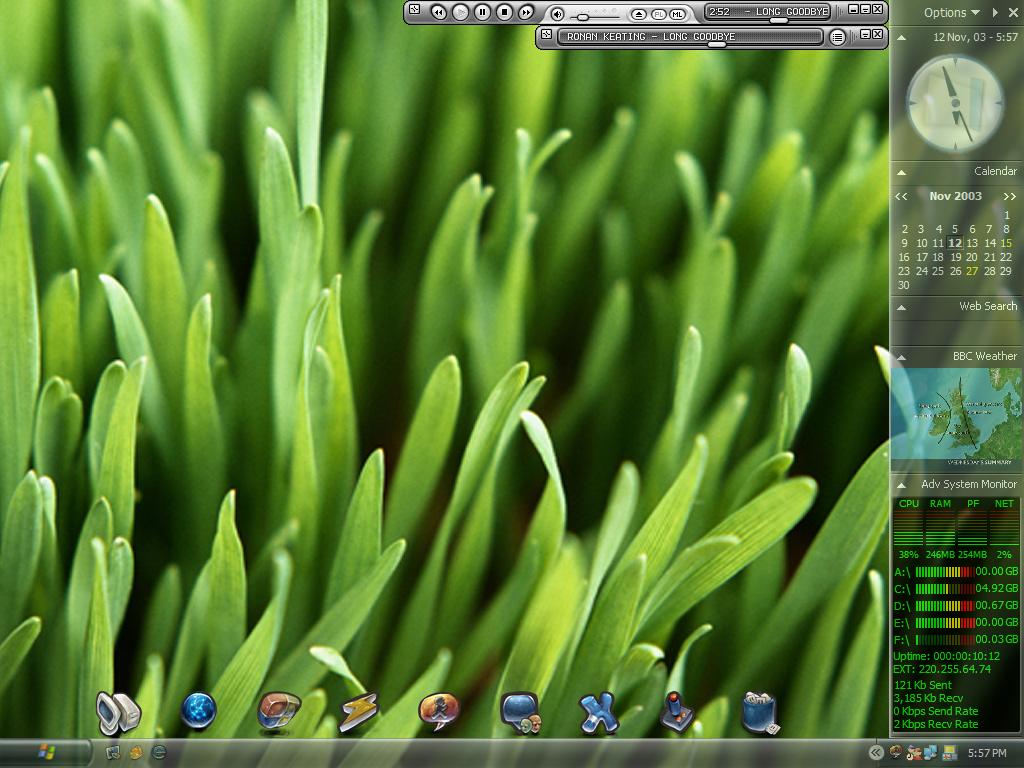The width and height of the screenshot is (1024, 768).
Task: Stop playback in Winamp
Action: point(504,12)
